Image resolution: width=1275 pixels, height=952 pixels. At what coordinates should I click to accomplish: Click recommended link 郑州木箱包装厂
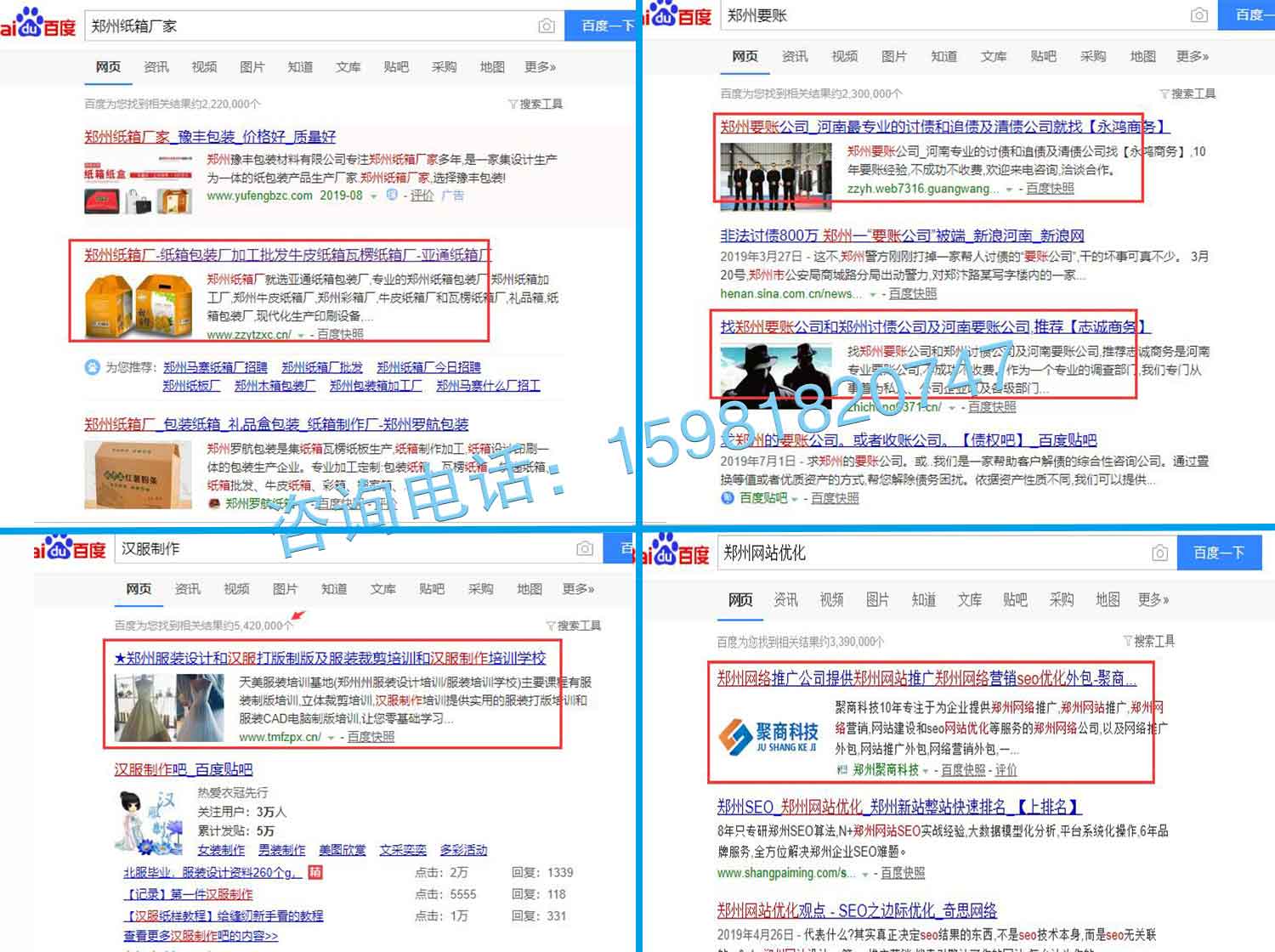[x=275, y=386]
